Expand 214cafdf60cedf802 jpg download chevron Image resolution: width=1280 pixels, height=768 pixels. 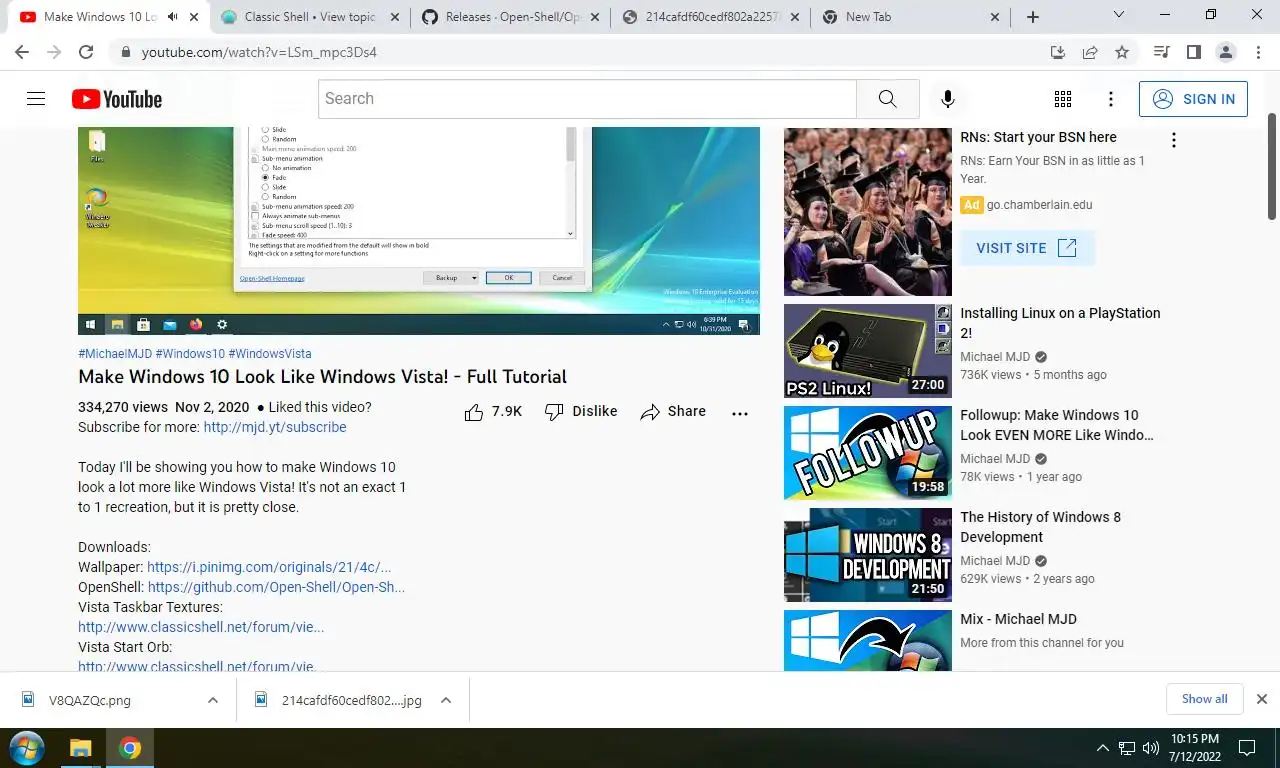tap(446, 700)
